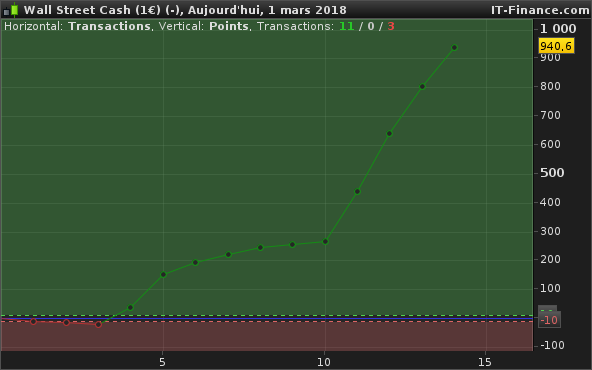Select the data point at transaction 10
592x370 pixels.
(325, 242)
